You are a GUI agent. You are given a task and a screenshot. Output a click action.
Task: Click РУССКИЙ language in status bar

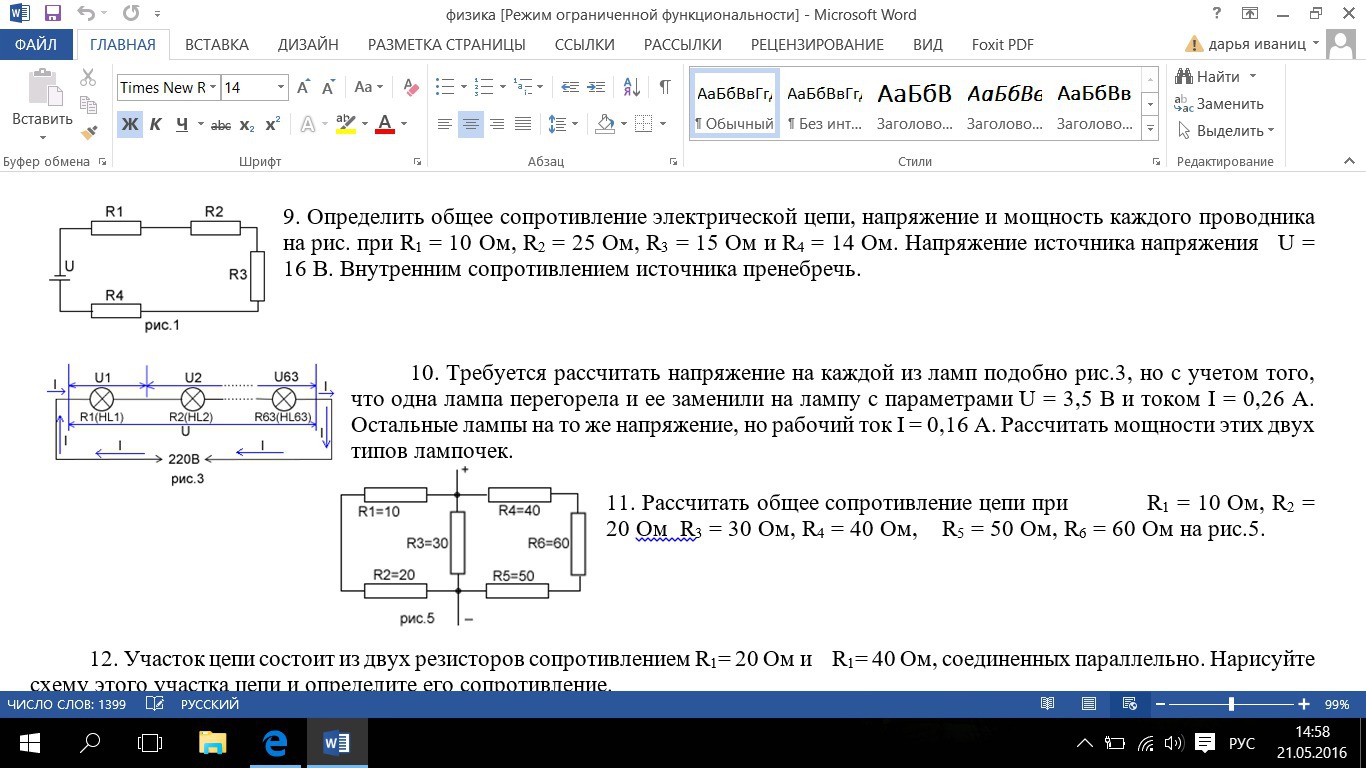click(x=209, y=704)
